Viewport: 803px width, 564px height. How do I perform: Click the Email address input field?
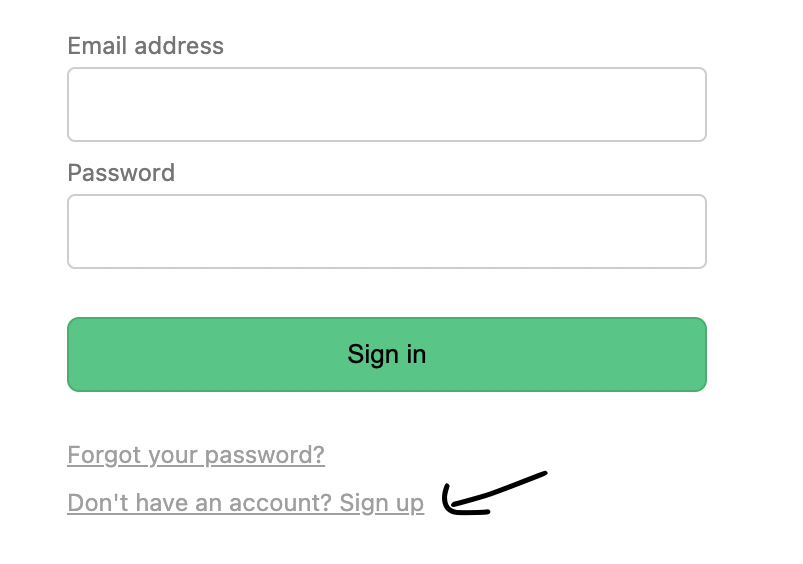(386, 104)
